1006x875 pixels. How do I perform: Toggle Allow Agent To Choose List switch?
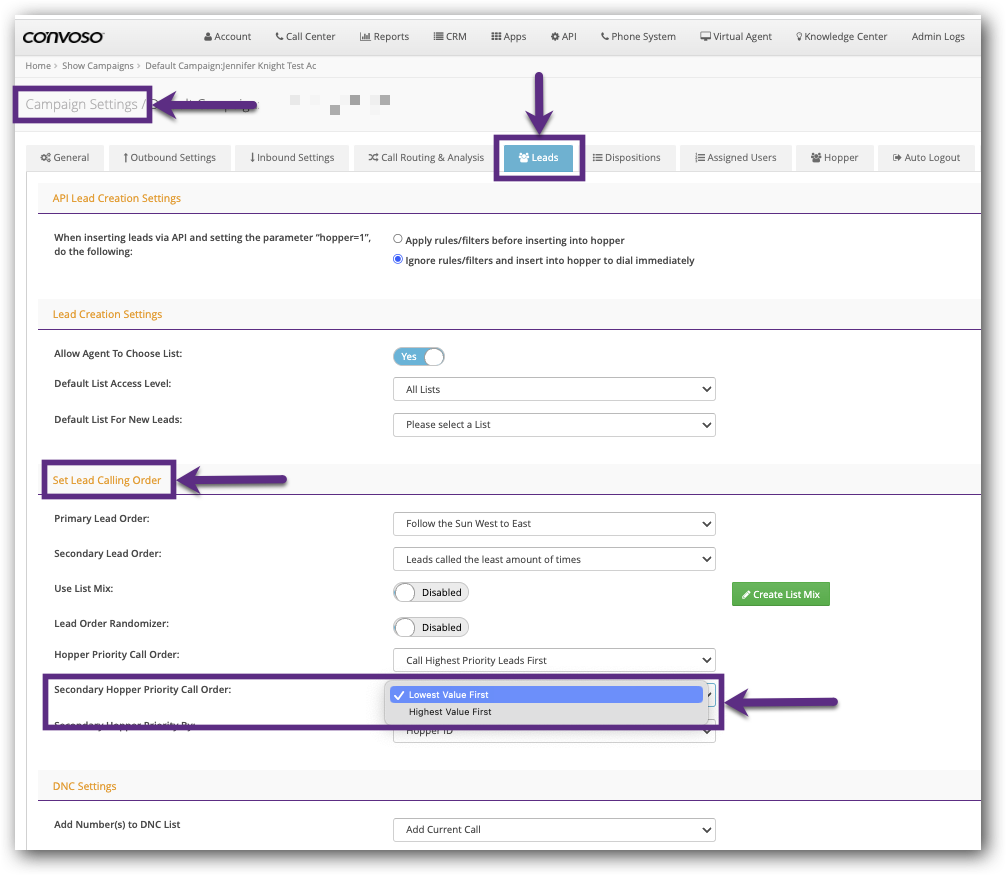coord(419,357)
